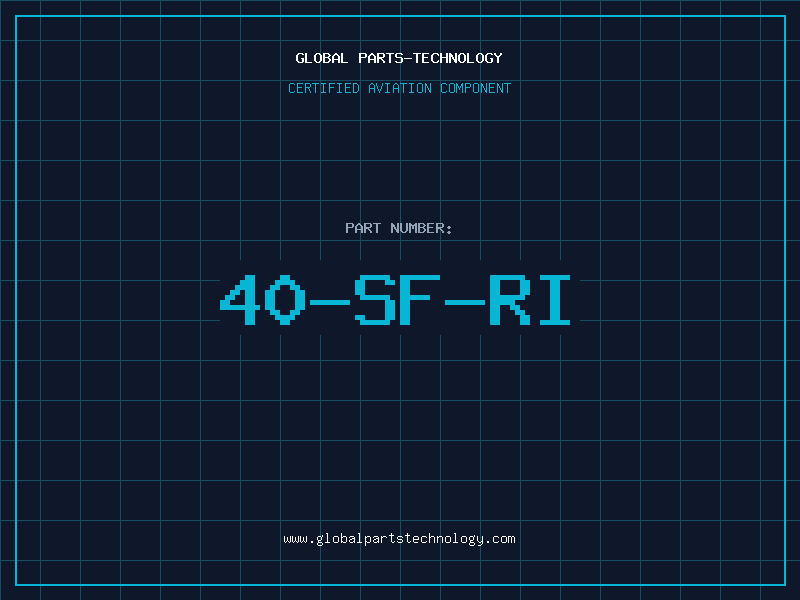Screen dimensions: 800x600
Task: Click the 'PART NUMBER:' label
Action: tap(398, 228)
